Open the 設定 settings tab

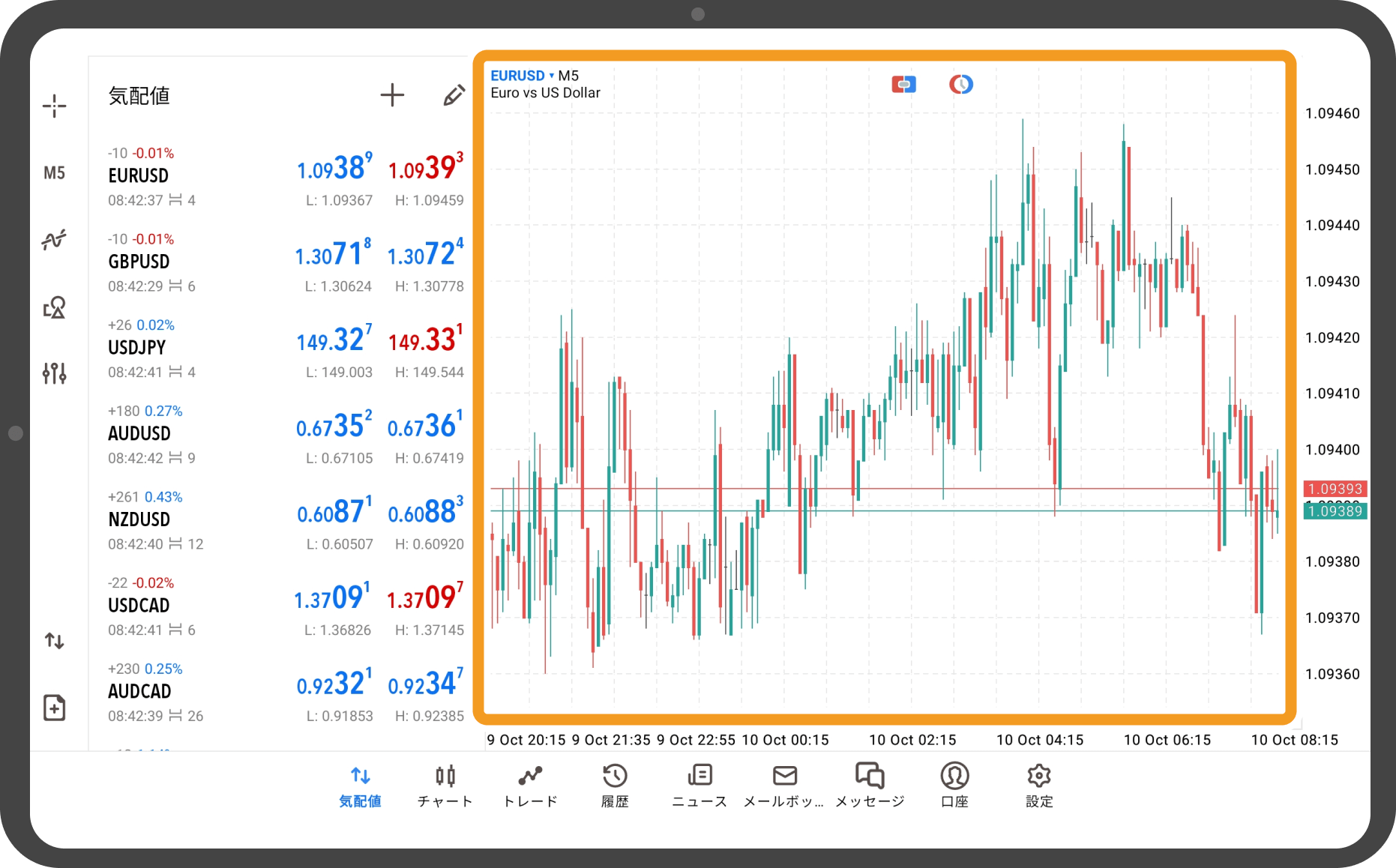[x=1039, y=786]
